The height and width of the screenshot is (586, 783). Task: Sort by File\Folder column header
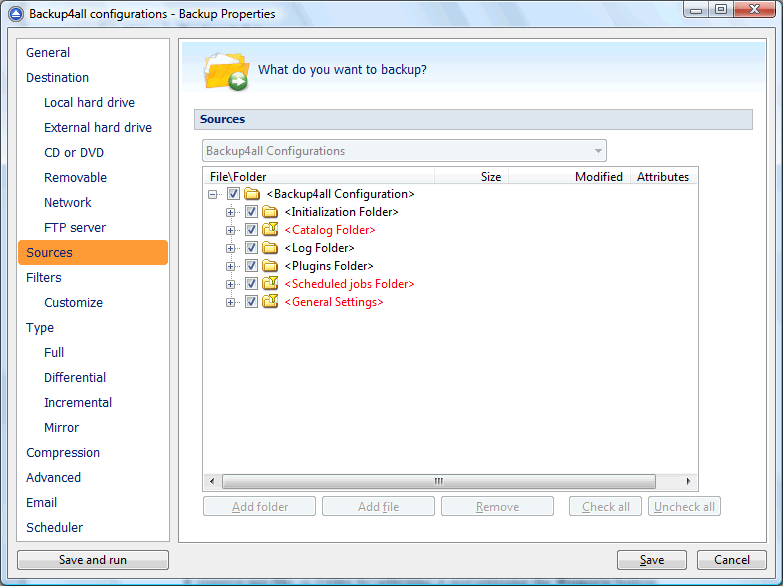319,176
